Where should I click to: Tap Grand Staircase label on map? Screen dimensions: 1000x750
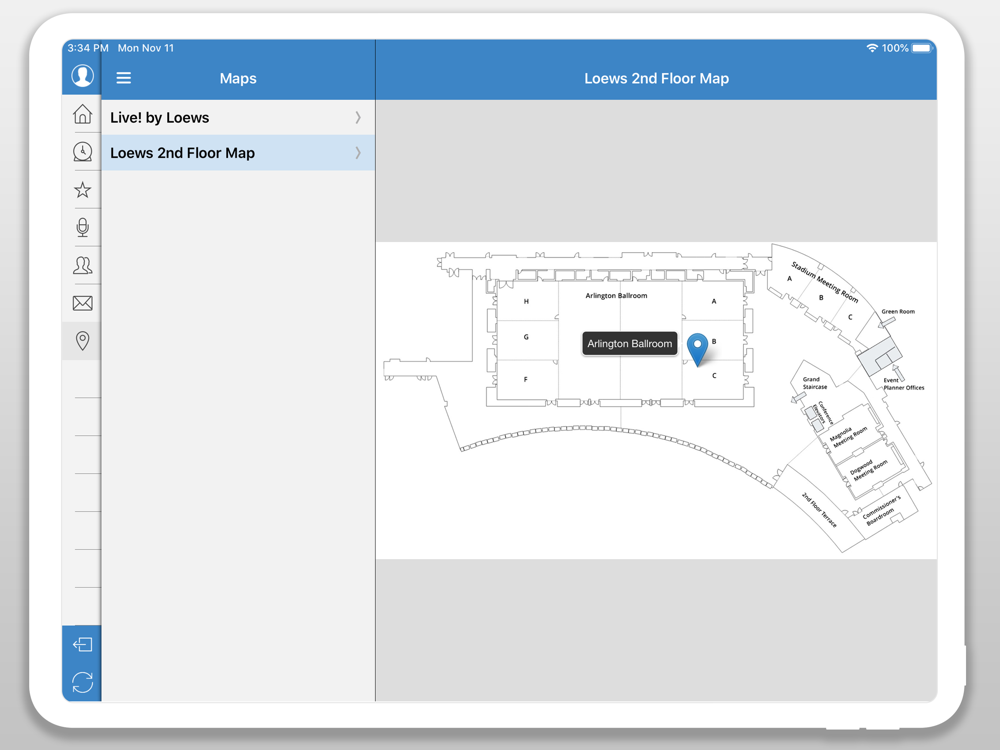(814, 383)
